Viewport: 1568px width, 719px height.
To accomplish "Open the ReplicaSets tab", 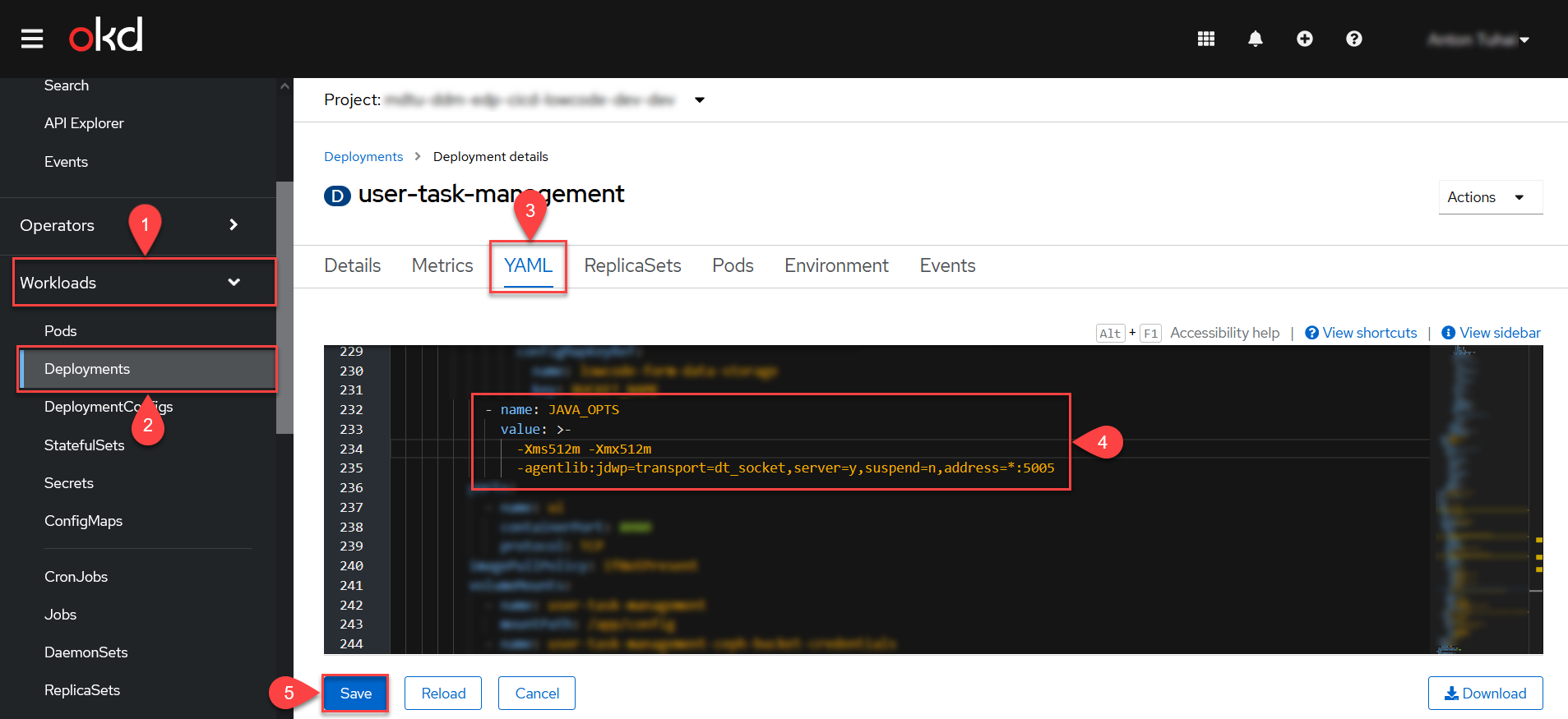I will tap(632, 265).
